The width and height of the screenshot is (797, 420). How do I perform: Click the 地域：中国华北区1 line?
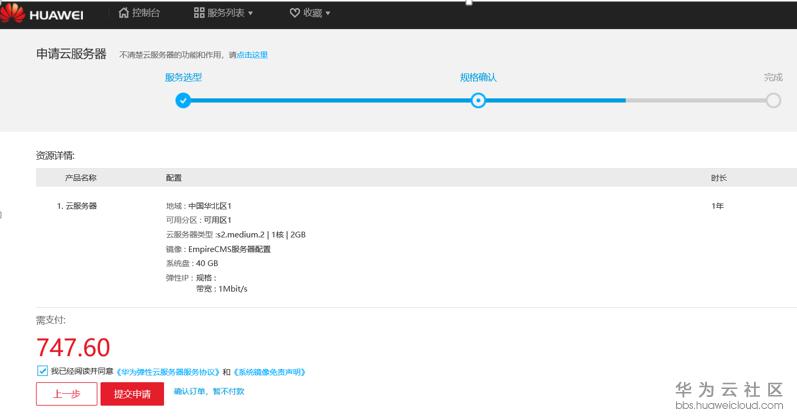199,206
